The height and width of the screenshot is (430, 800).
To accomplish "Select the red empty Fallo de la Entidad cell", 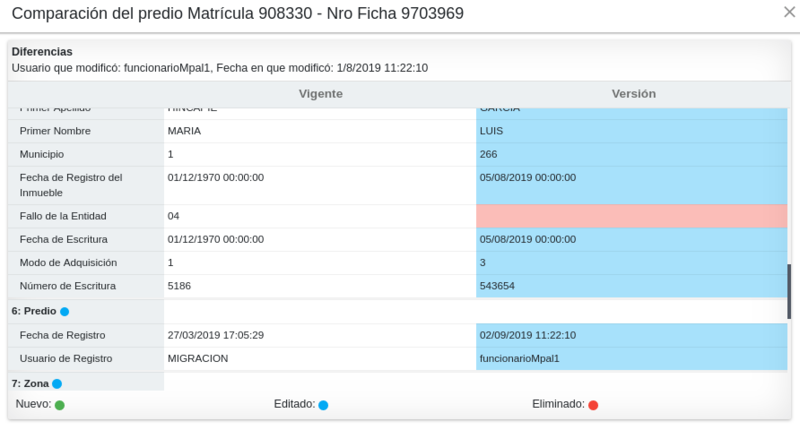I will pyautogui.click(x=631, y=216).
